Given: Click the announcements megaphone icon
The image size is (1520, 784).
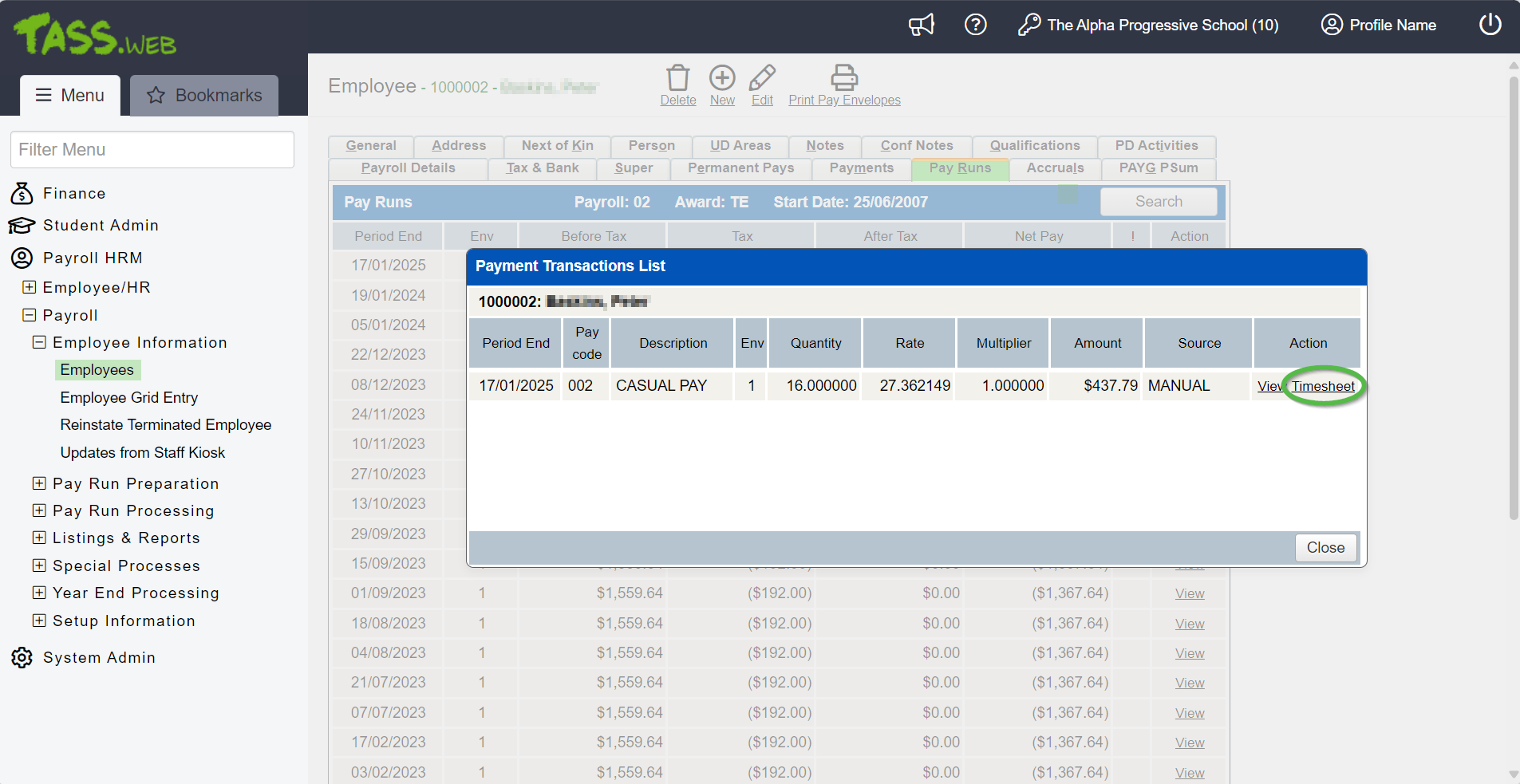Looking at the screenshot, I should tap(921, 25).
